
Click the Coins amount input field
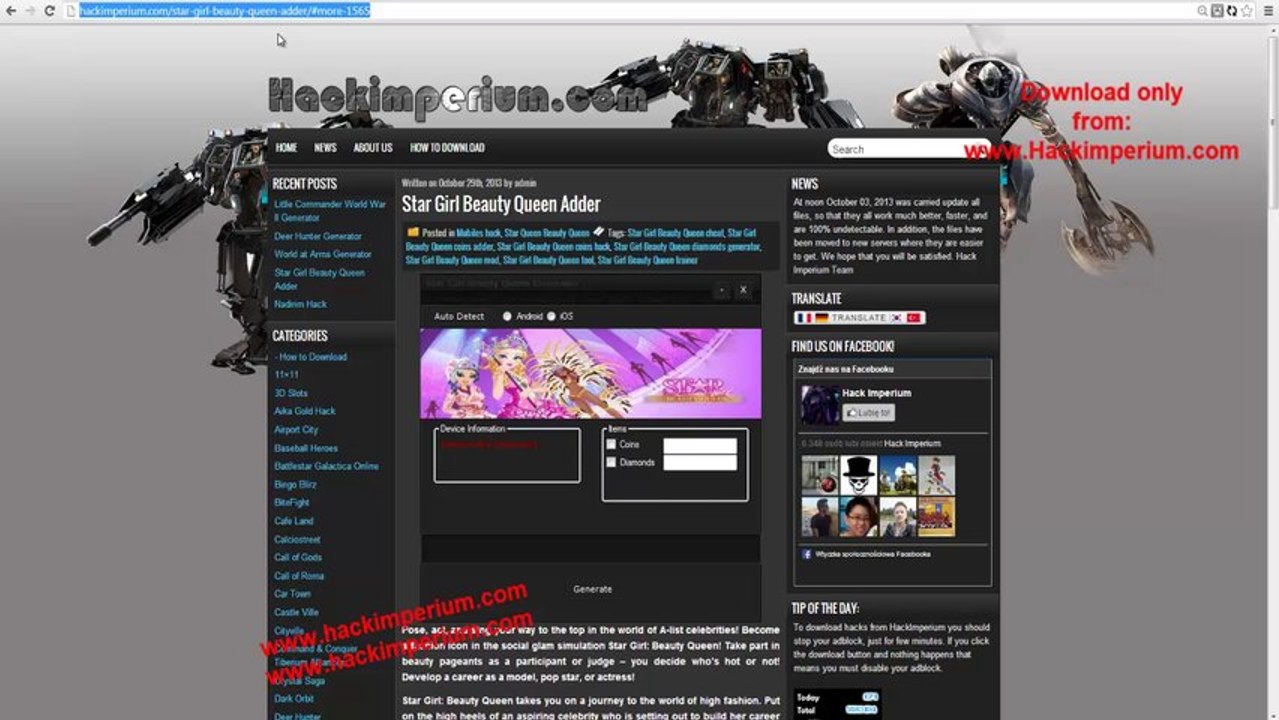[x=700, y=445]
